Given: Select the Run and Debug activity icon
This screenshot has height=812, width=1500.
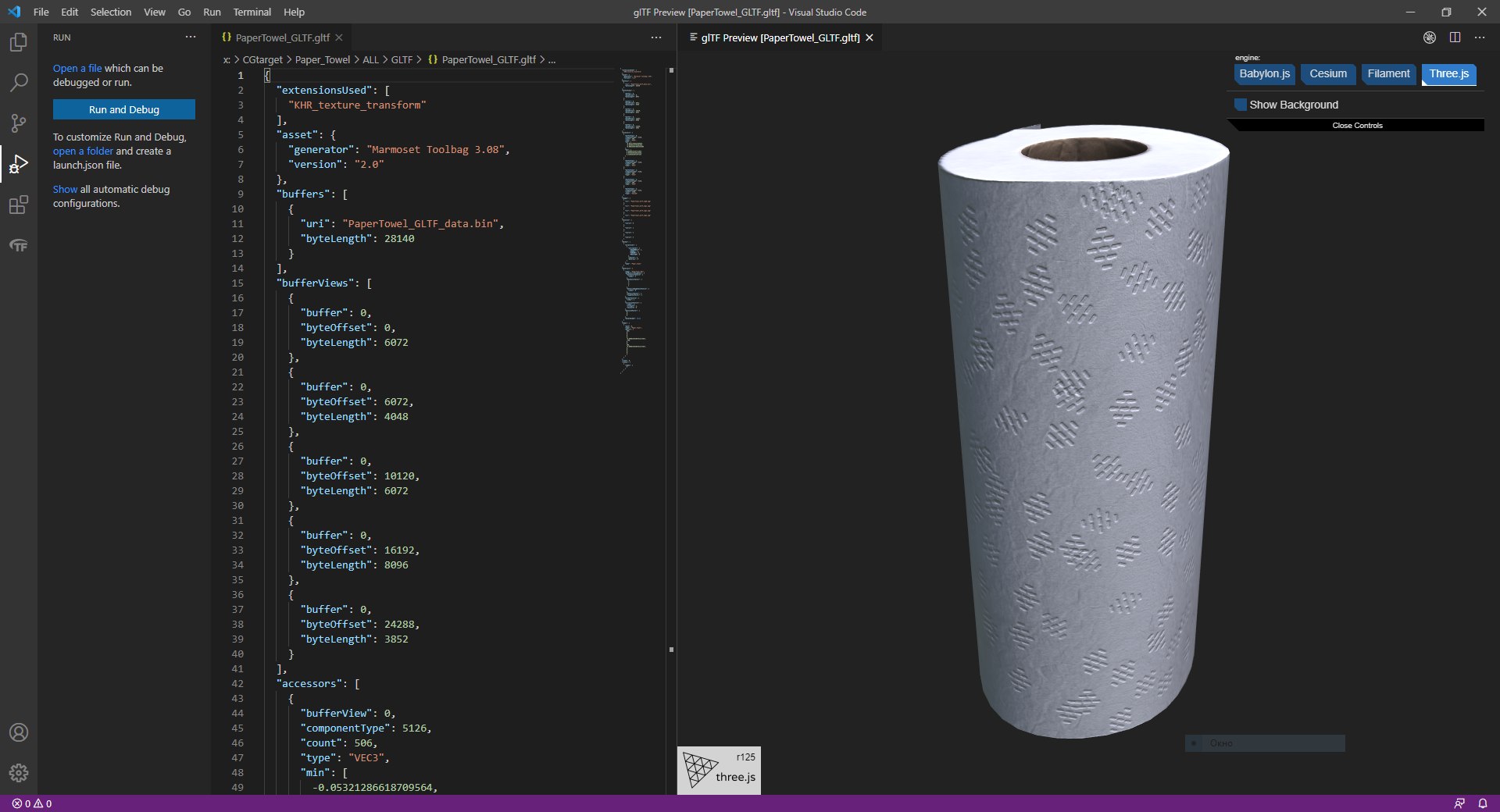Looking at the screenshot, I should pos(19,164).
